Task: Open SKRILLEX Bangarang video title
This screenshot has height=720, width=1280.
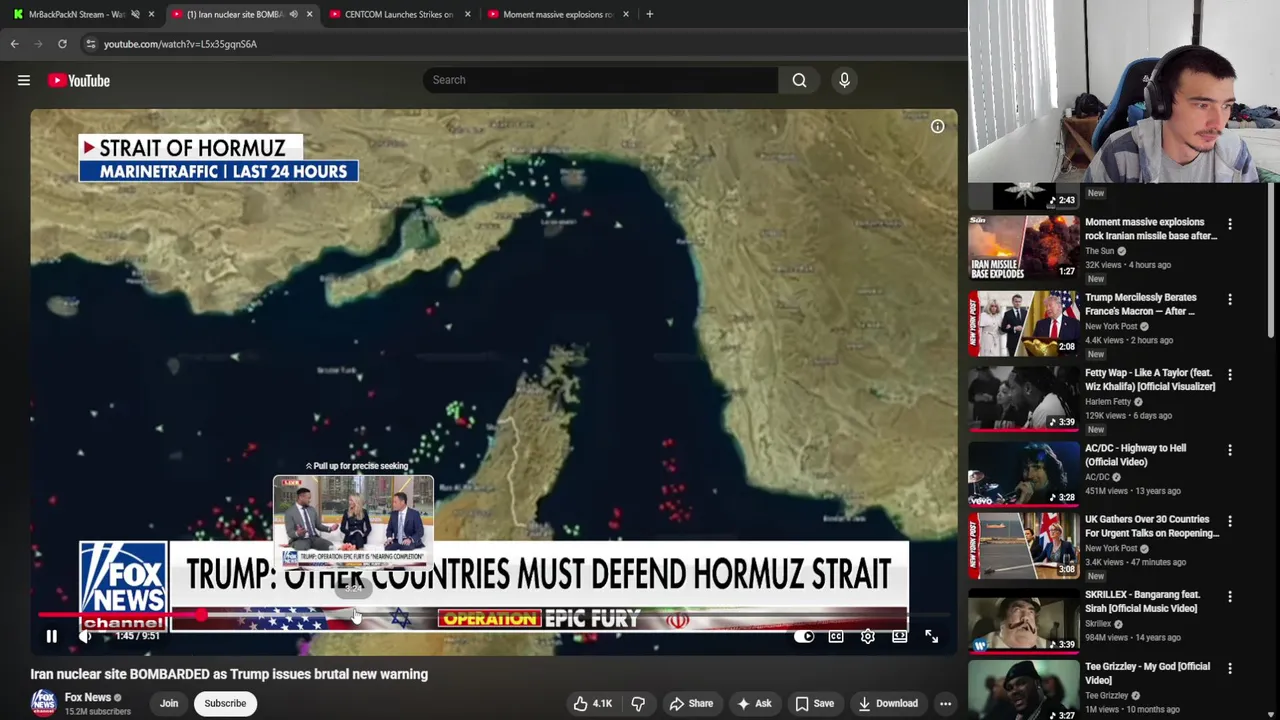Action: 1143,601
